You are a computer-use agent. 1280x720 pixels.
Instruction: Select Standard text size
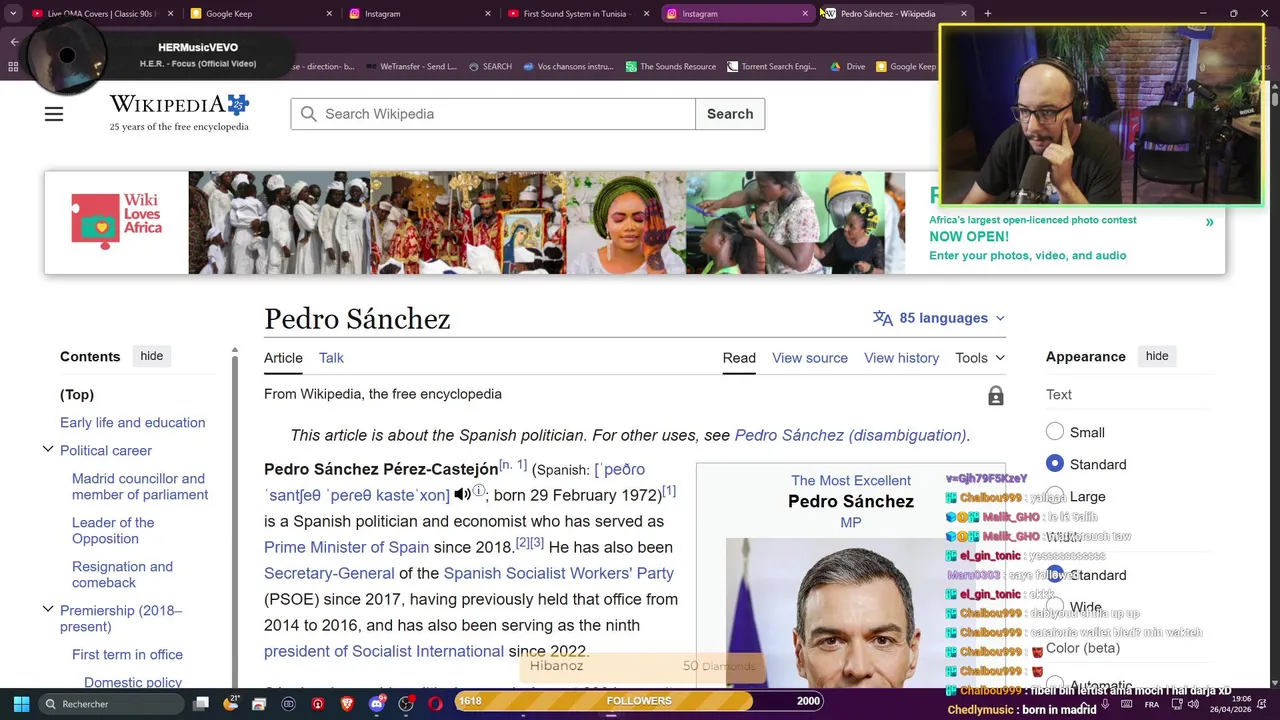click(x=1055, y=464)
